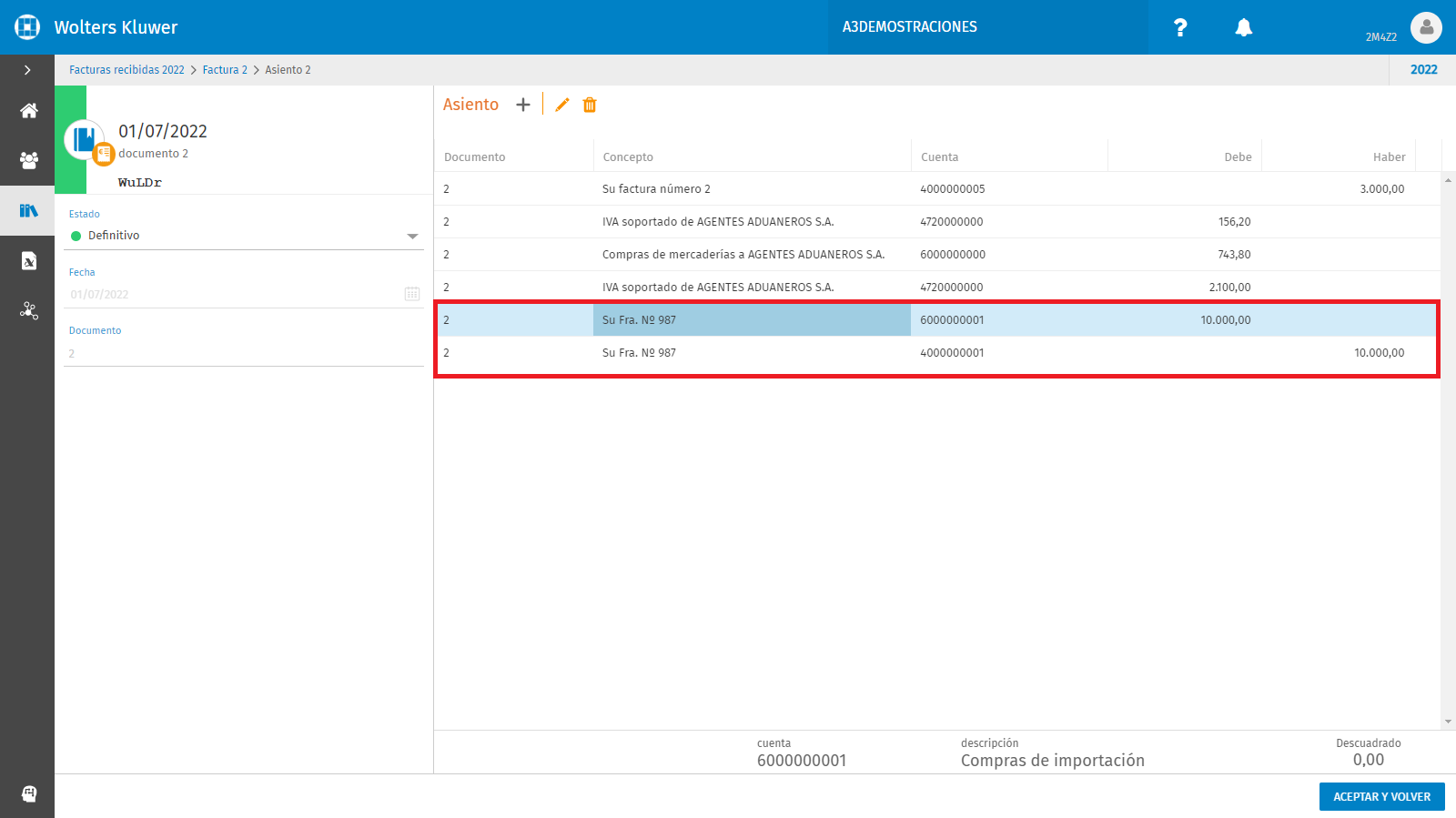Open the people group sidebar icon
1456x818 pixels.
point(29,161)
